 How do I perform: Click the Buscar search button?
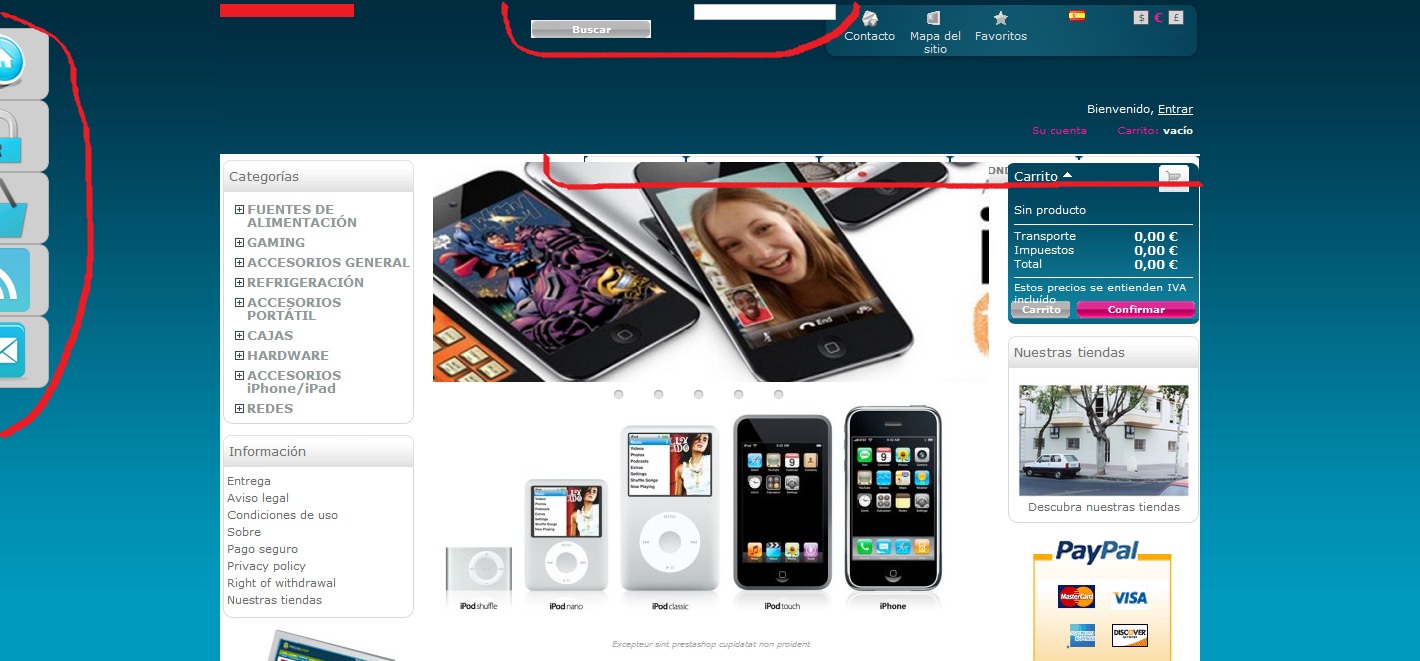pyautogui.click(x=591, y=29)
